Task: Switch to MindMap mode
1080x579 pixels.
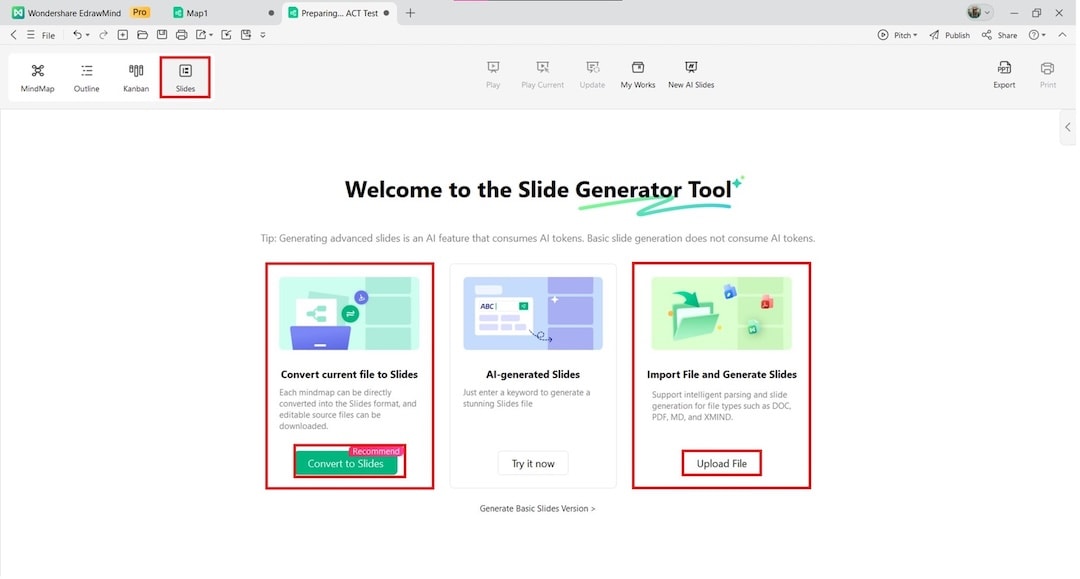Action: click(37, 76)
